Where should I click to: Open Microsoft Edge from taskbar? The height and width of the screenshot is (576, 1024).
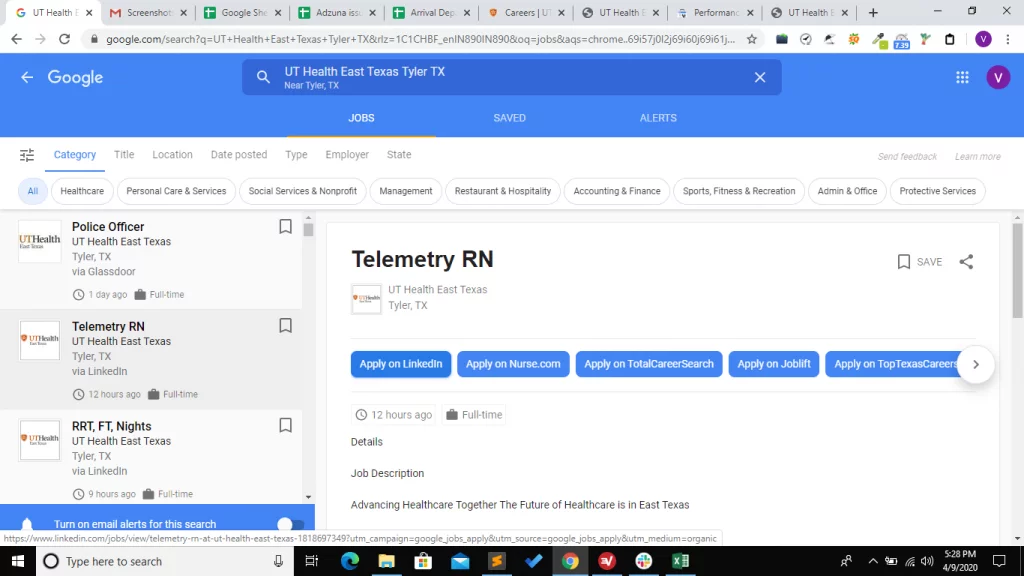[350, 561]
